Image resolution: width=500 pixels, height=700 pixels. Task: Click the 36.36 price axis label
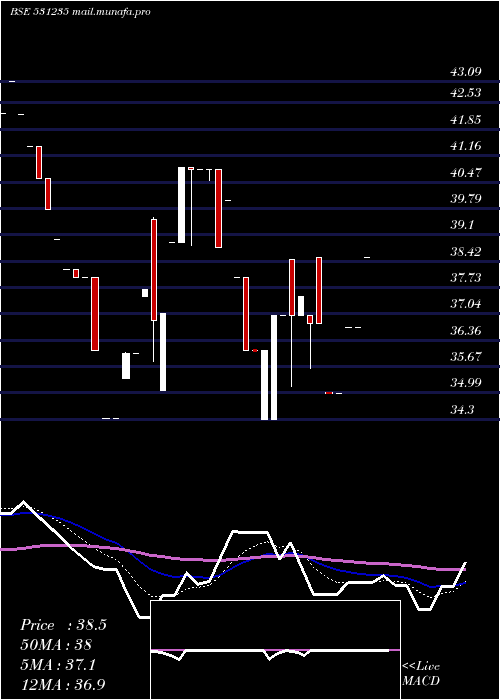point(466,331)
